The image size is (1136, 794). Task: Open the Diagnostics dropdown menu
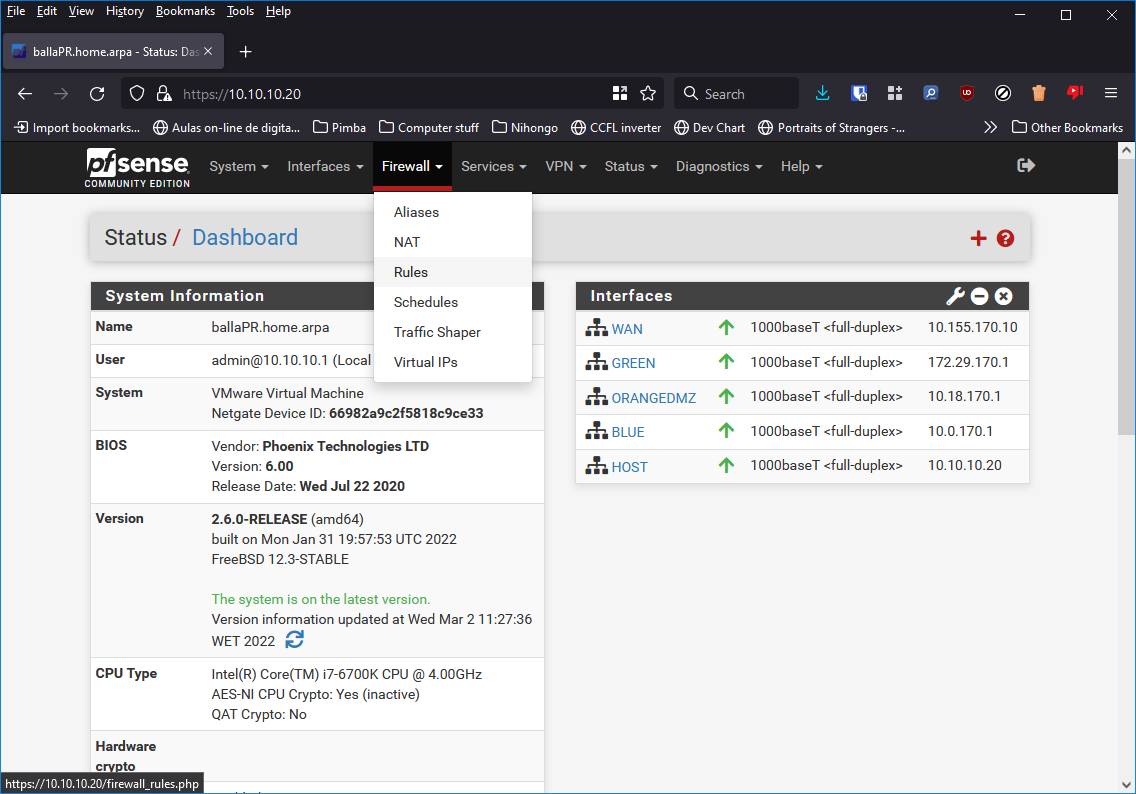(718, 167)
